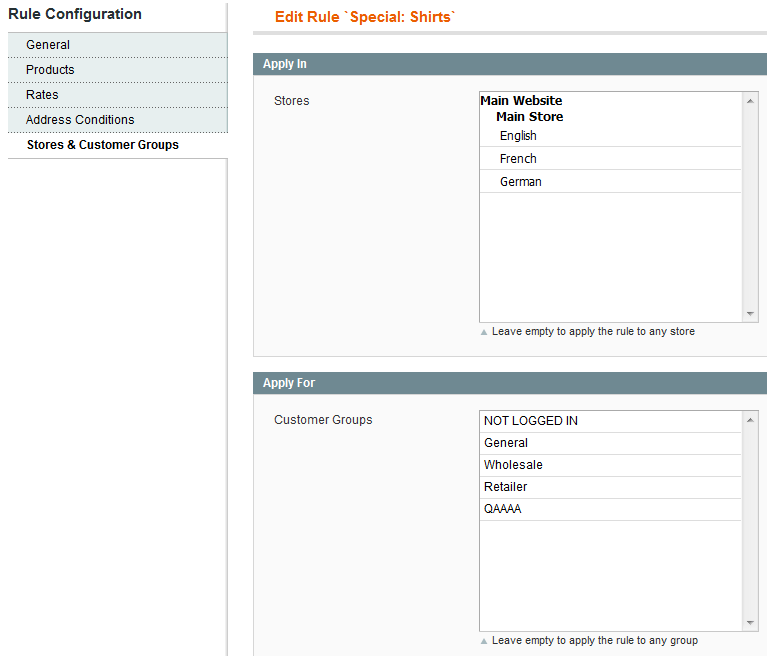767x656 pixels.
Task: Click the Customer Groups scroll up arrow
Action: (x=751, y=419)
